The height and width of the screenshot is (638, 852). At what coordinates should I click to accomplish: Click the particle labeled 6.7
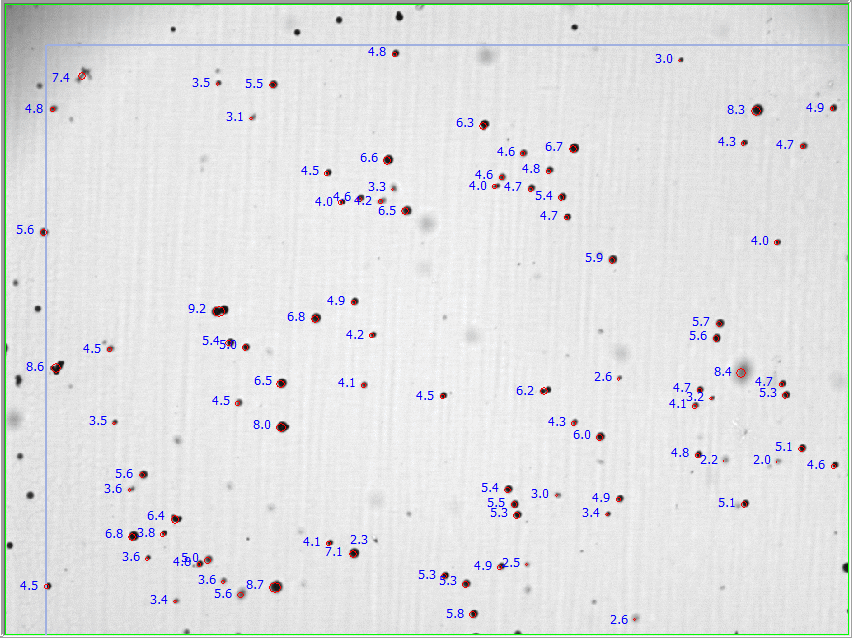[574, 148]
